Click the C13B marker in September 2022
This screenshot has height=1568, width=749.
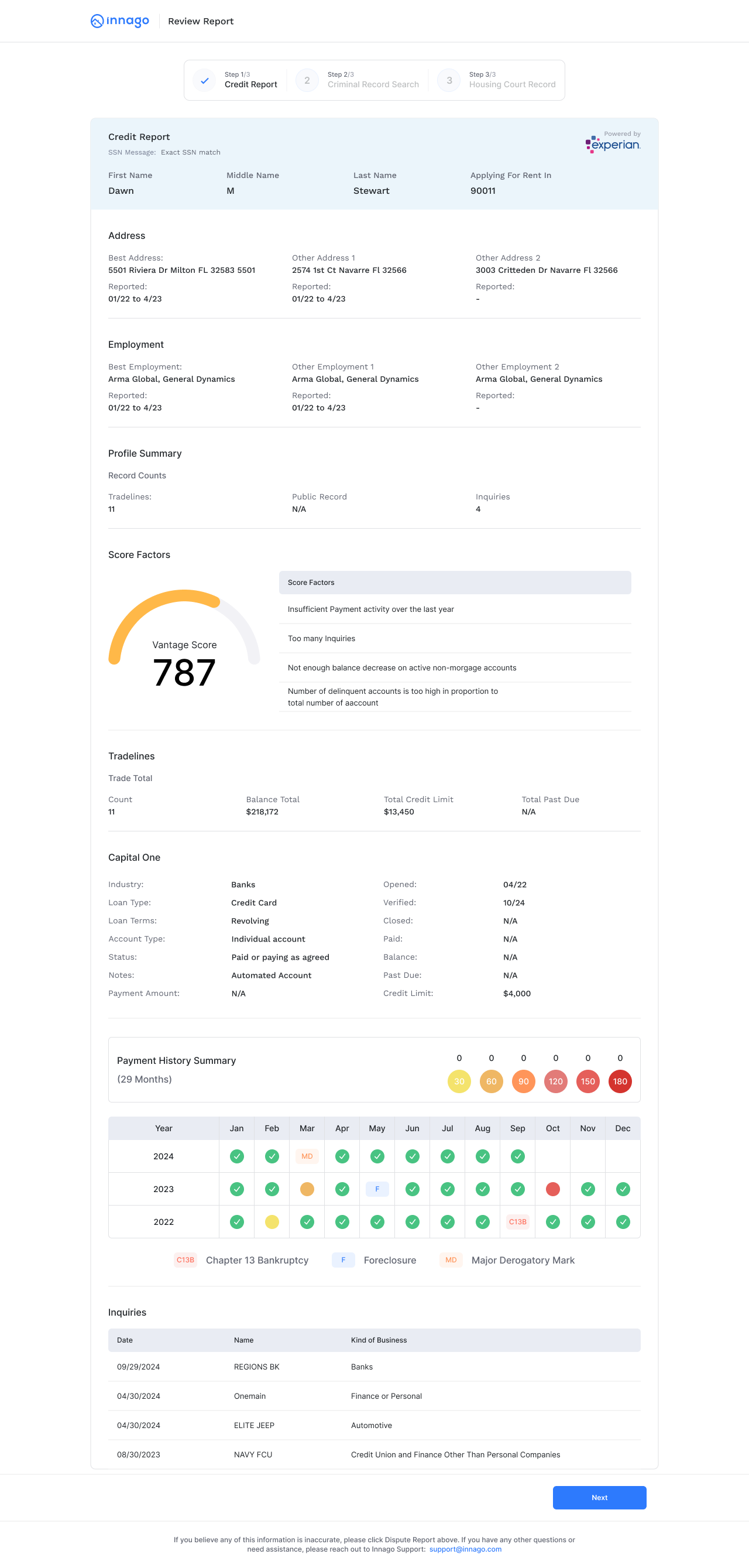pos(517,1221)
